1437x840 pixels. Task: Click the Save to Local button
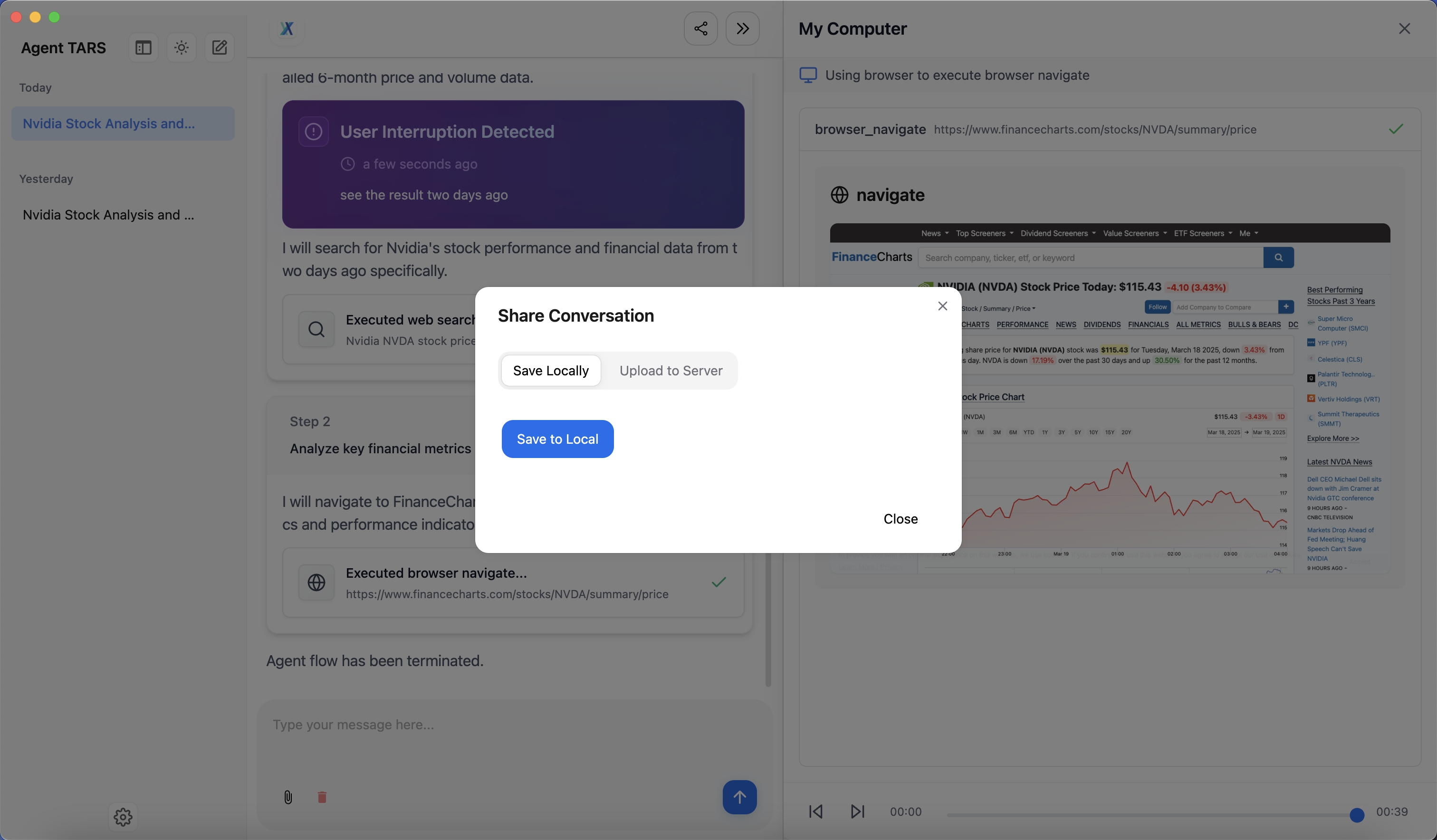click(x=557, y=439)
